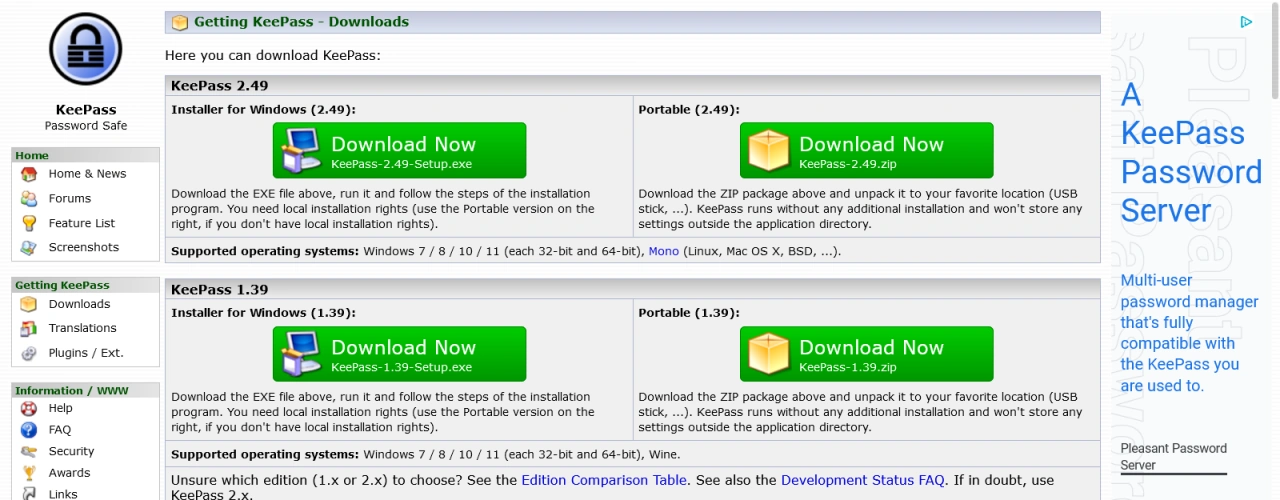Screen dimensions: 1280x500
Task: Open the Help page
Action: pos(60,408)
